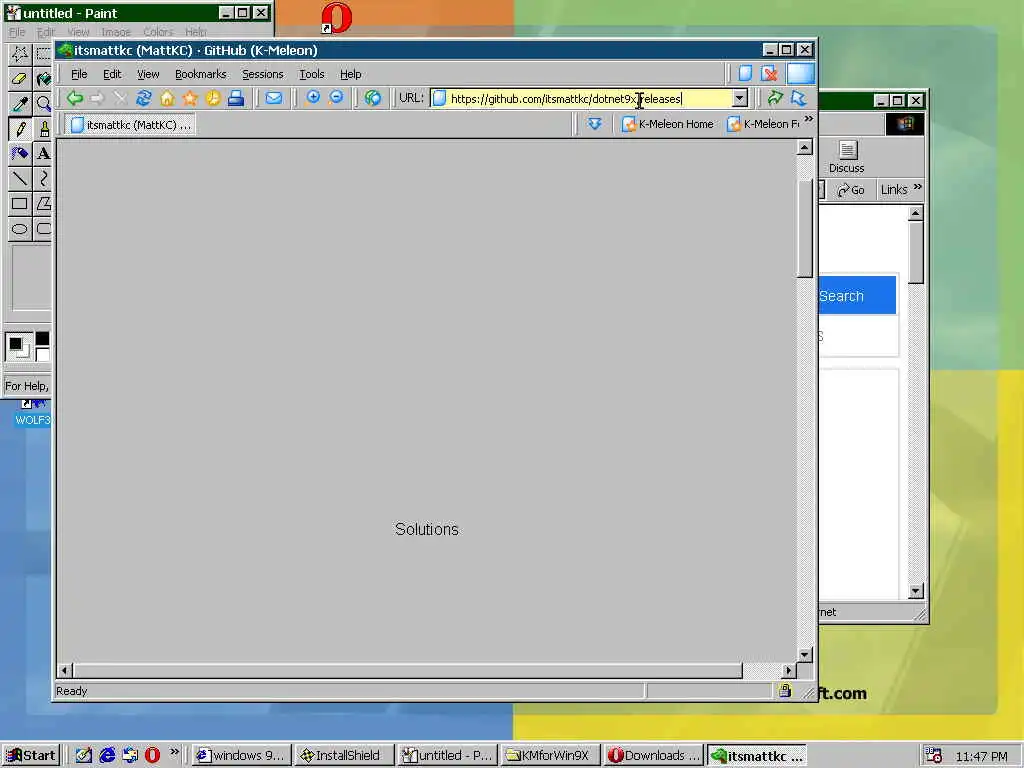Click Discuss in the background browser

pyautogui.click(x=846, y=157)
